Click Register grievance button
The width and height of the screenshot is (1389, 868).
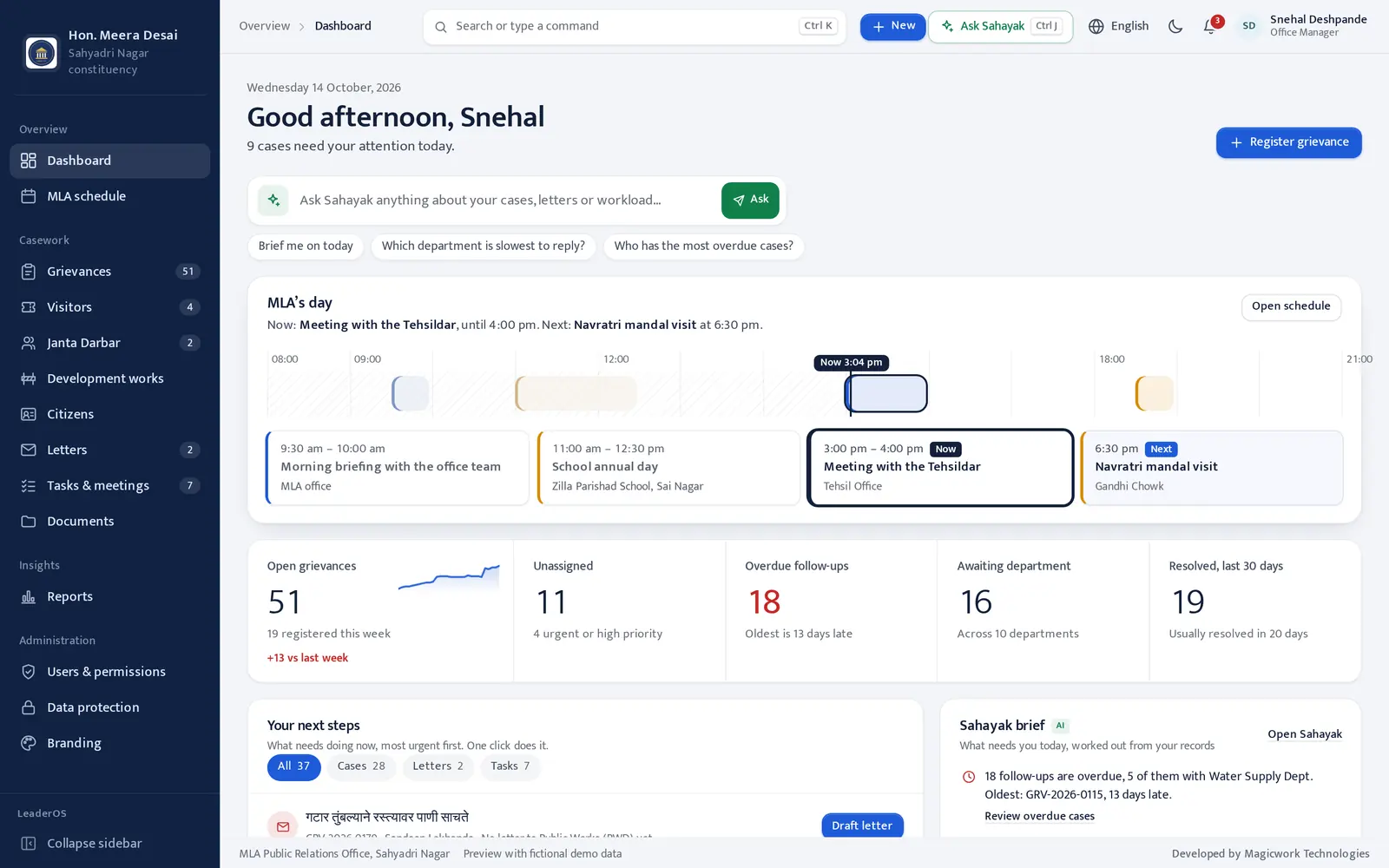(1288, 142)
